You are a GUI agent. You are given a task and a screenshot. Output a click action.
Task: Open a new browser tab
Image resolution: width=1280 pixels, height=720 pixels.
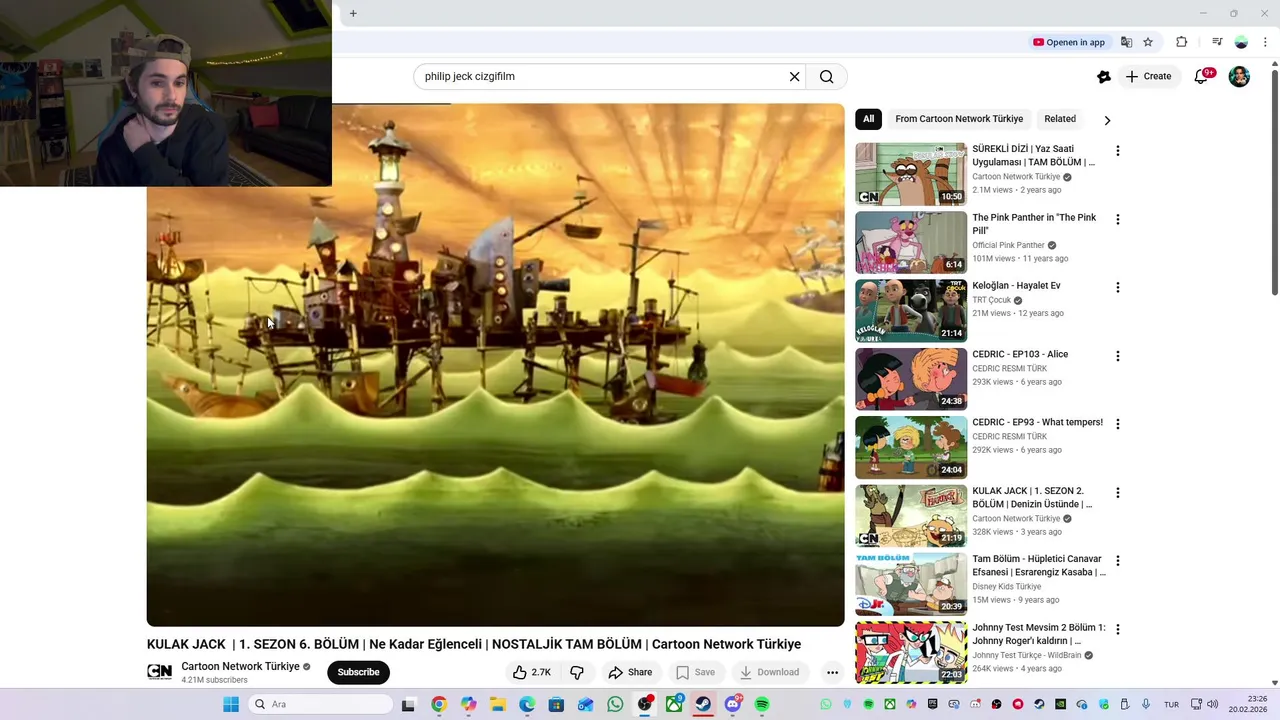[353, 13]
